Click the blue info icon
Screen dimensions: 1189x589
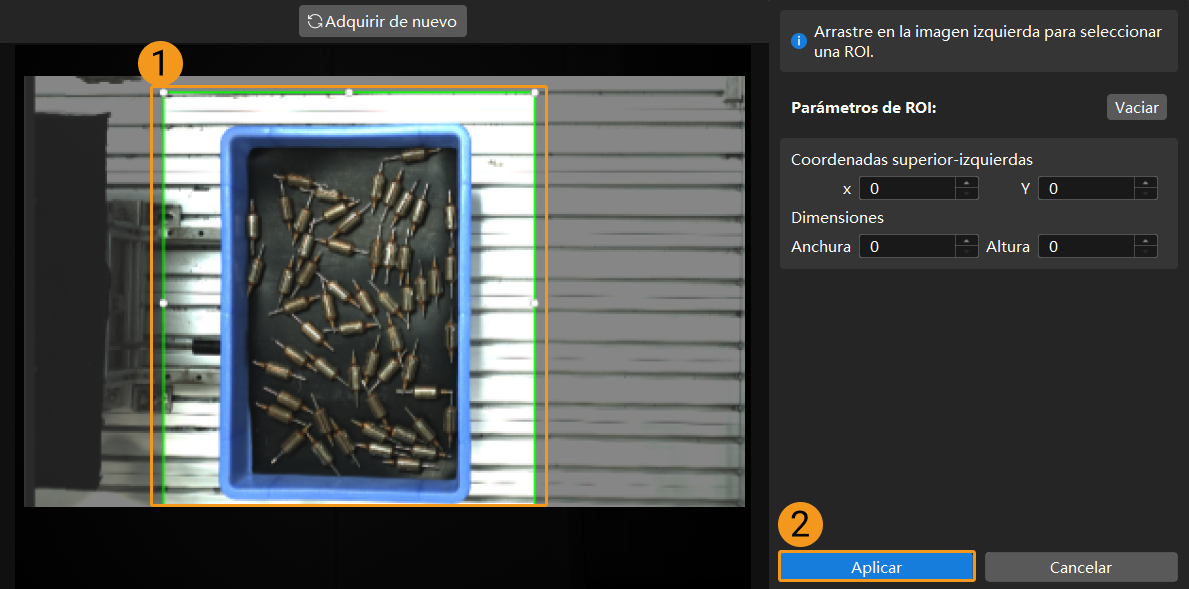coord(798,41)
